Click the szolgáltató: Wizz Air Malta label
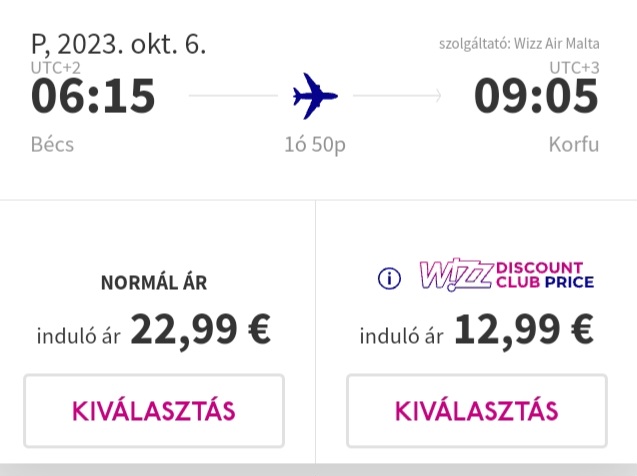 tap(519, 44)
